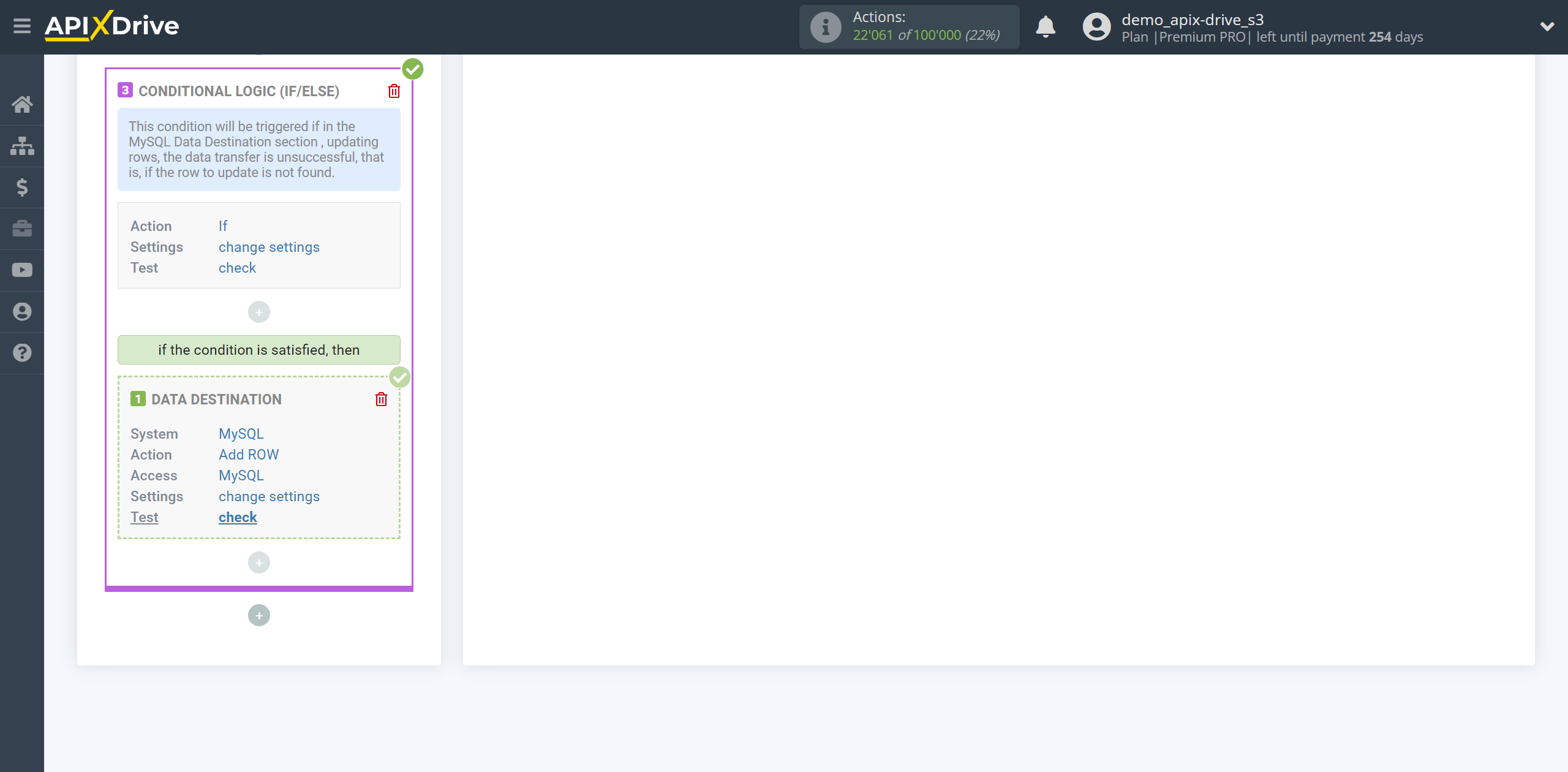This screenshot has height=772, width=1568.
Task: Click the delete icon on Data Destination block
Action: (x=382, y=399)
